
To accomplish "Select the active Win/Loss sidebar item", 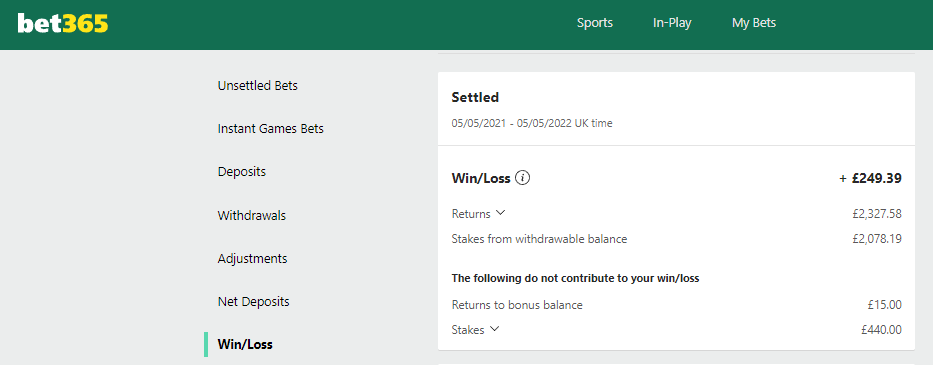I will point(245,344).
